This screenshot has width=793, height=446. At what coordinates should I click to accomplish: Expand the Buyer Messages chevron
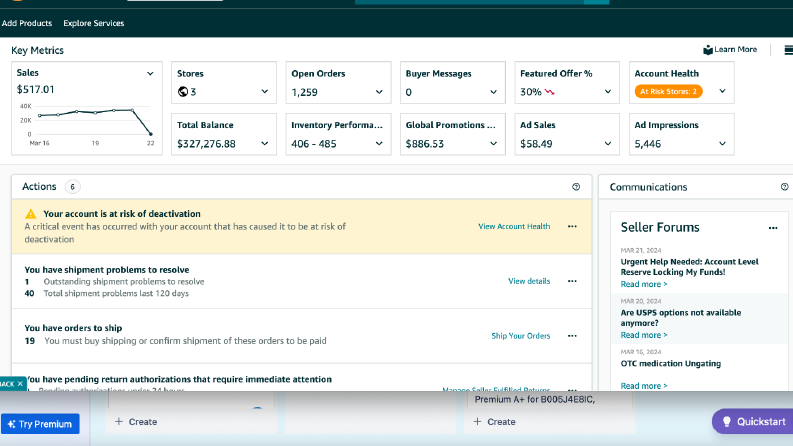tap(493, 92)
